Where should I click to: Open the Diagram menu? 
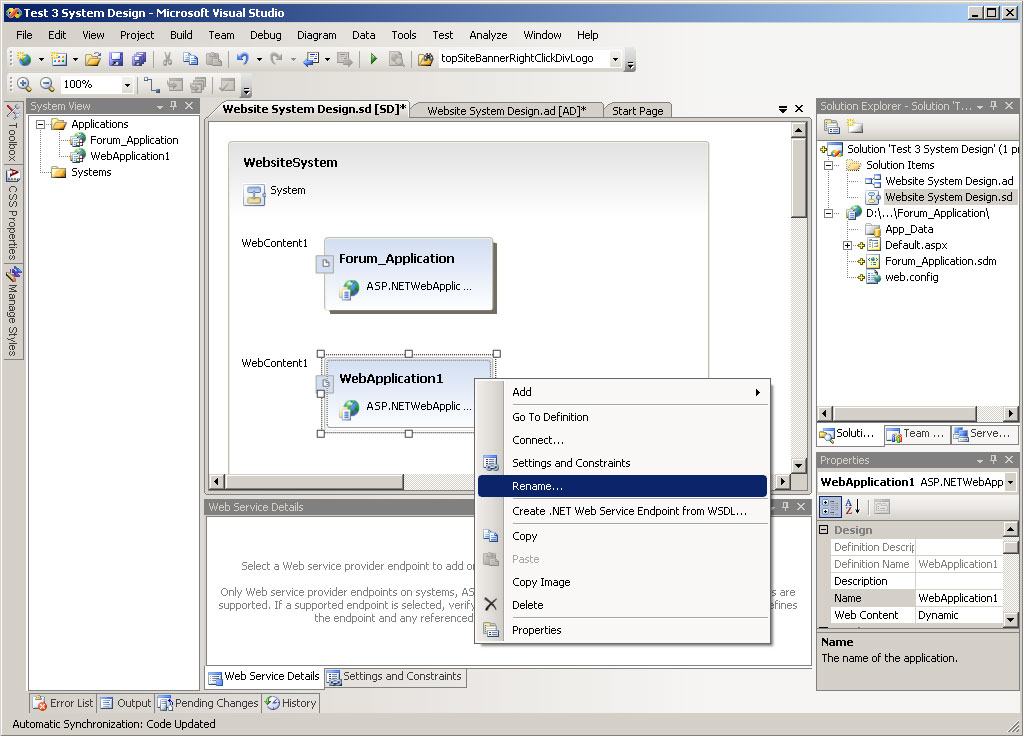316,35
